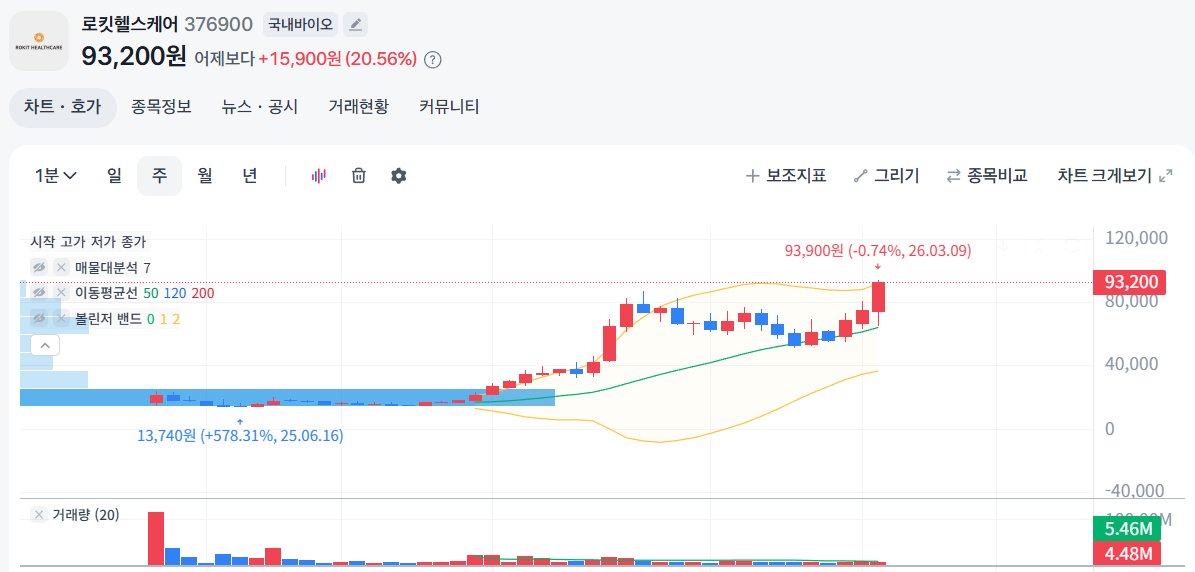
Task: Click the 볼린저 밴드 indicator label
Action: (108, 318)
